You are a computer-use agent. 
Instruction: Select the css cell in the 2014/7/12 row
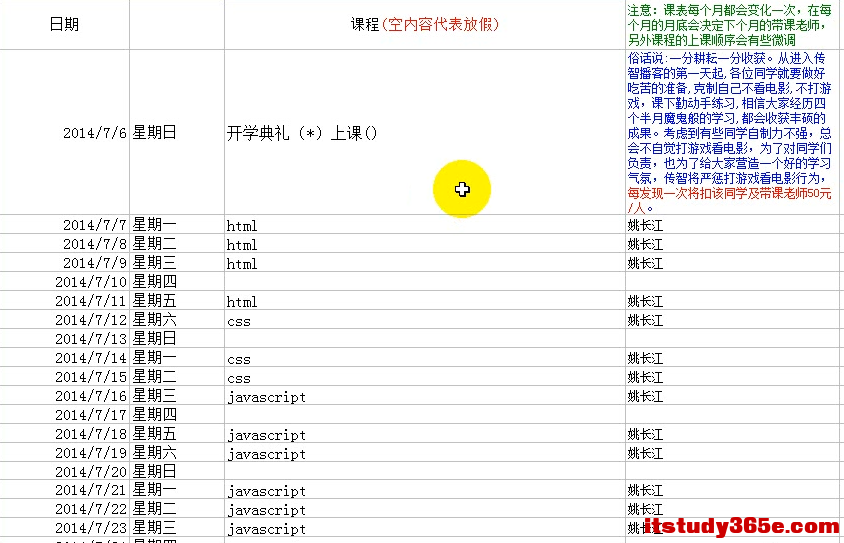424,321
